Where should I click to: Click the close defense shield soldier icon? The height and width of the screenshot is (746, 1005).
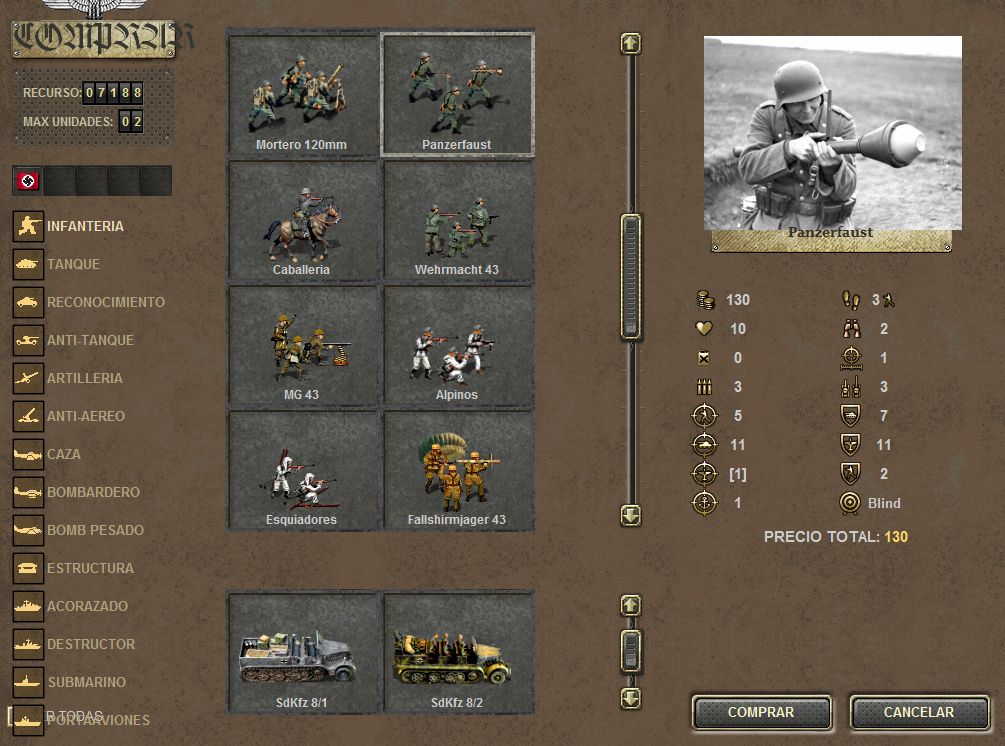[851, 474]
